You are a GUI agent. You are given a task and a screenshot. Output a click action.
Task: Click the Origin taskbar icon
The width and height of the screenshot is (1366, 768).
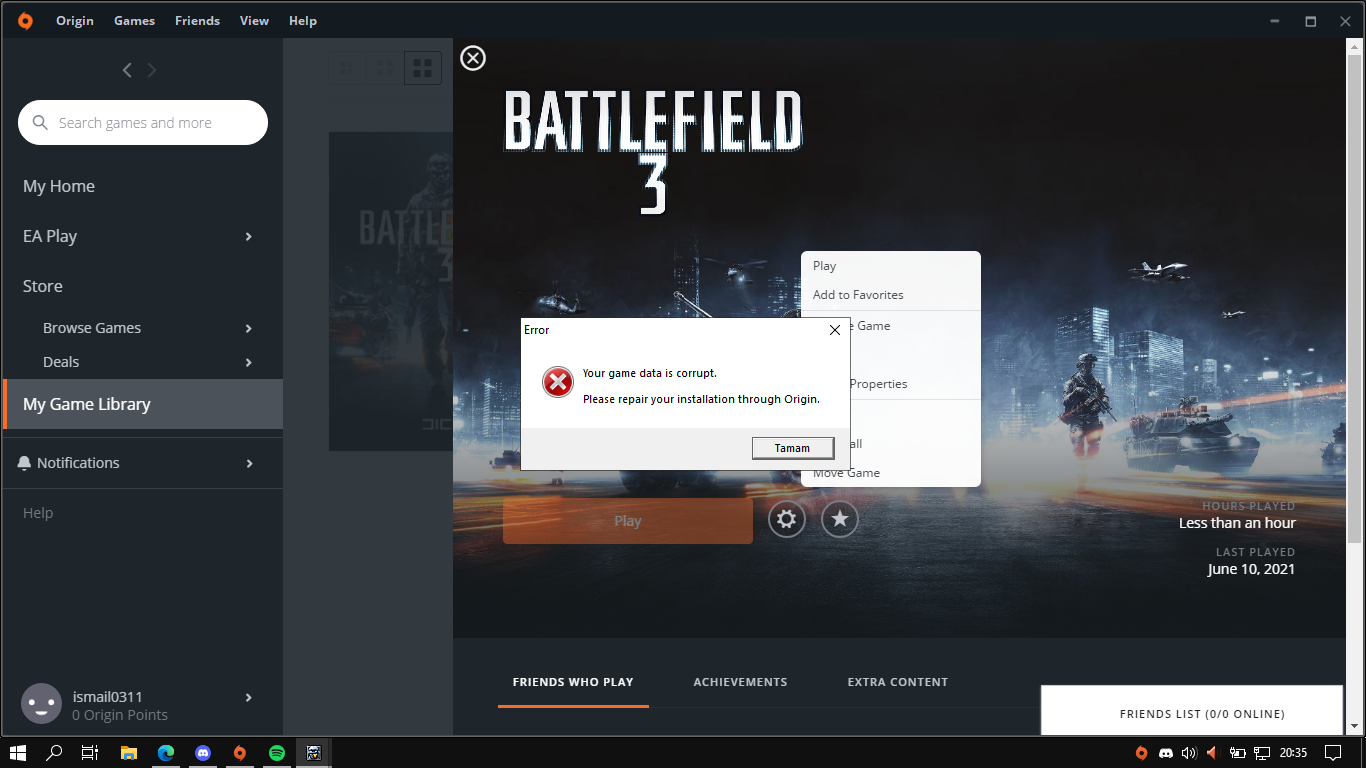point(240,753)
